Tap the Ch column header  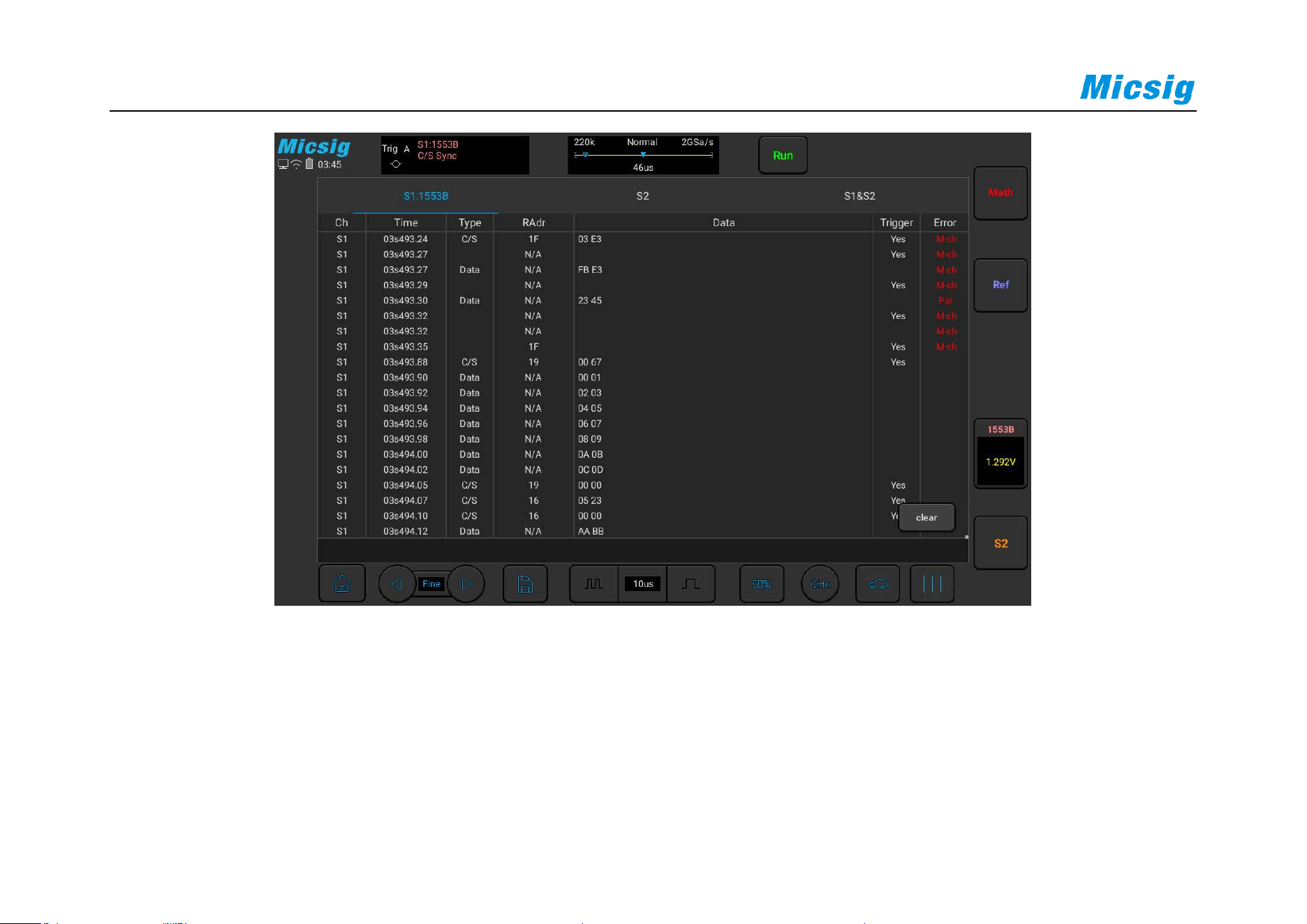point(341,223)
